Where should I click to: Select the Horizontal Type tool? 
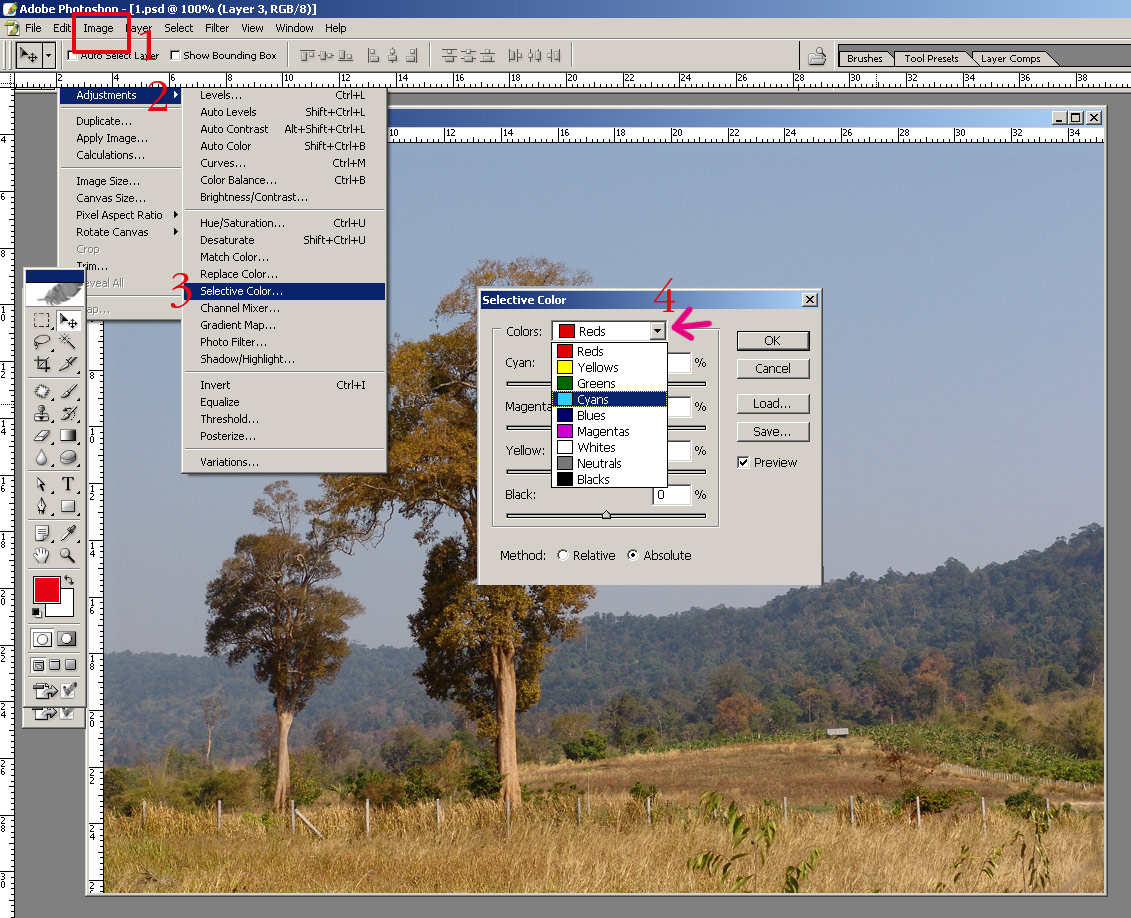[x=68, y=484]
